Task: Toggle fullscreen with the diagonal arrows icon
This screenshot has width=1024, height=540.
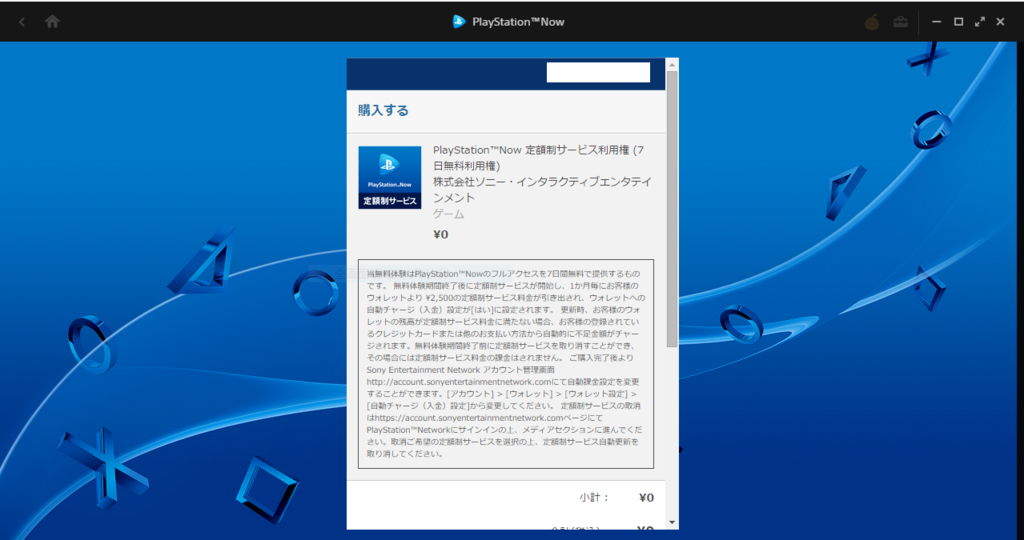Action: (x=980, y=22)
